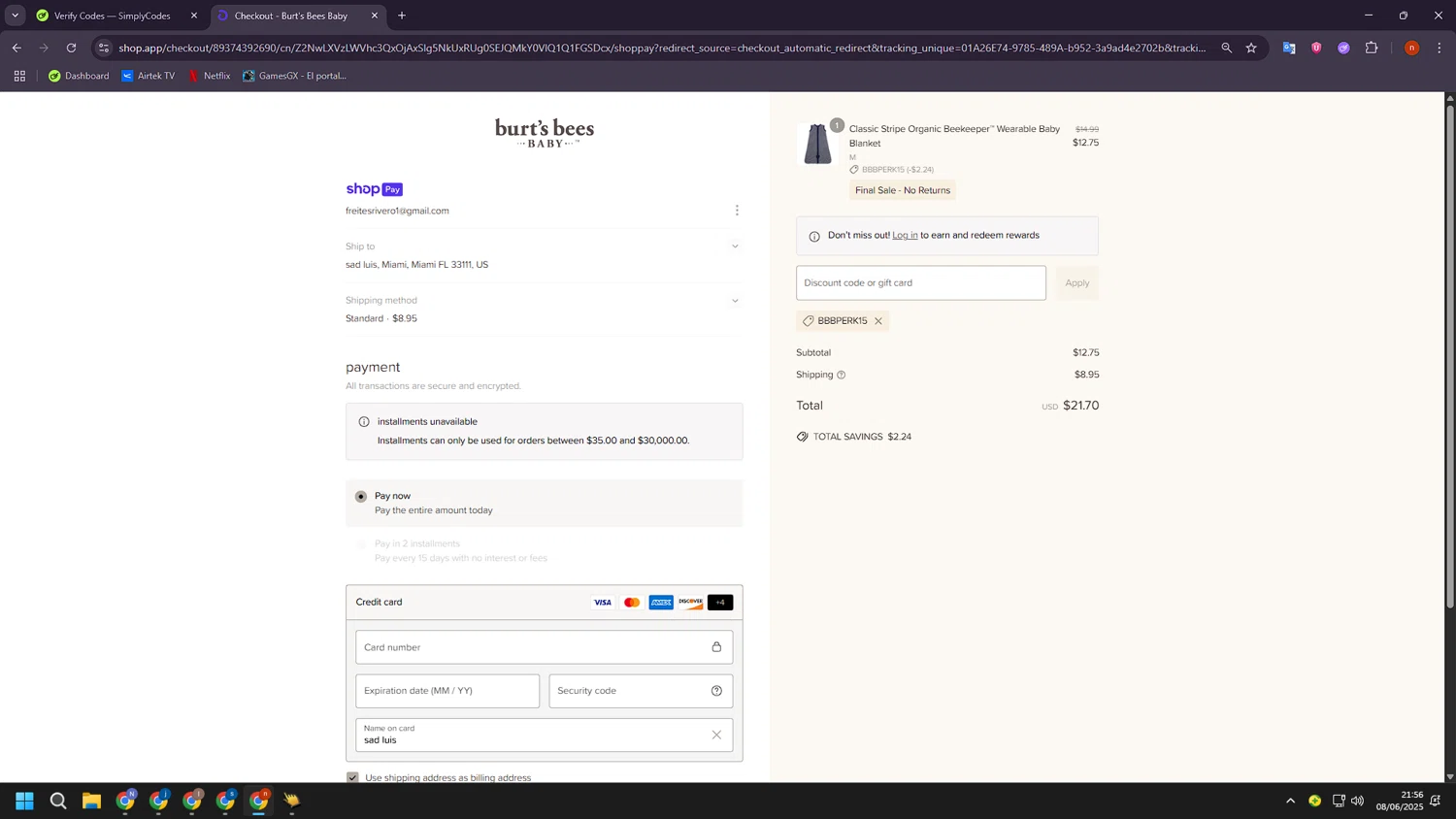Open the browser zoom magnifier icon
Image resolution: width=1456 pixels, height=819 pixels.
(x=1227, y=48)
